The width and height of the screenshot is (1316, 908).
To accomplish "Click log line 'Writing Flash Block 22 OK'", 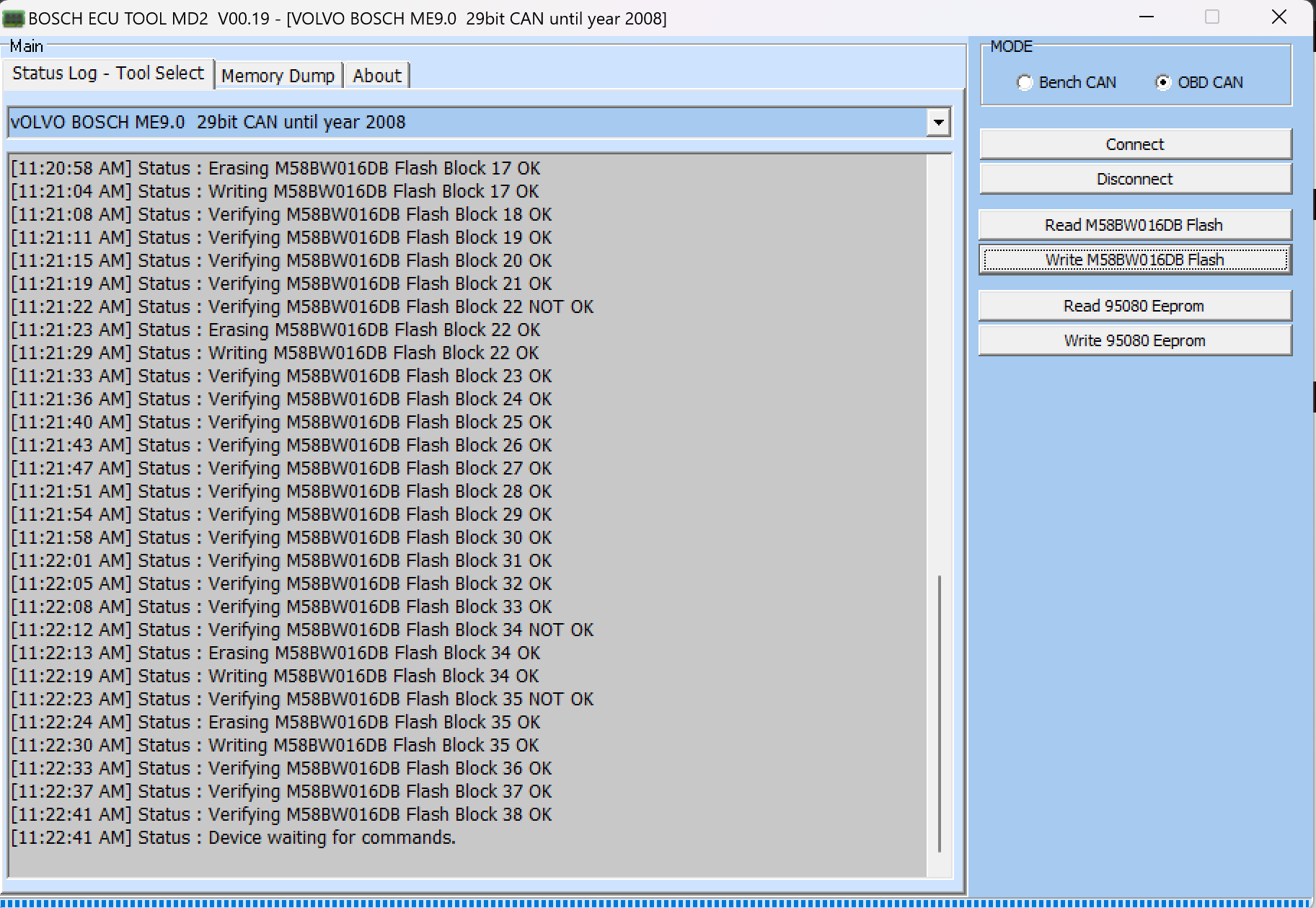I will [275, 353].
